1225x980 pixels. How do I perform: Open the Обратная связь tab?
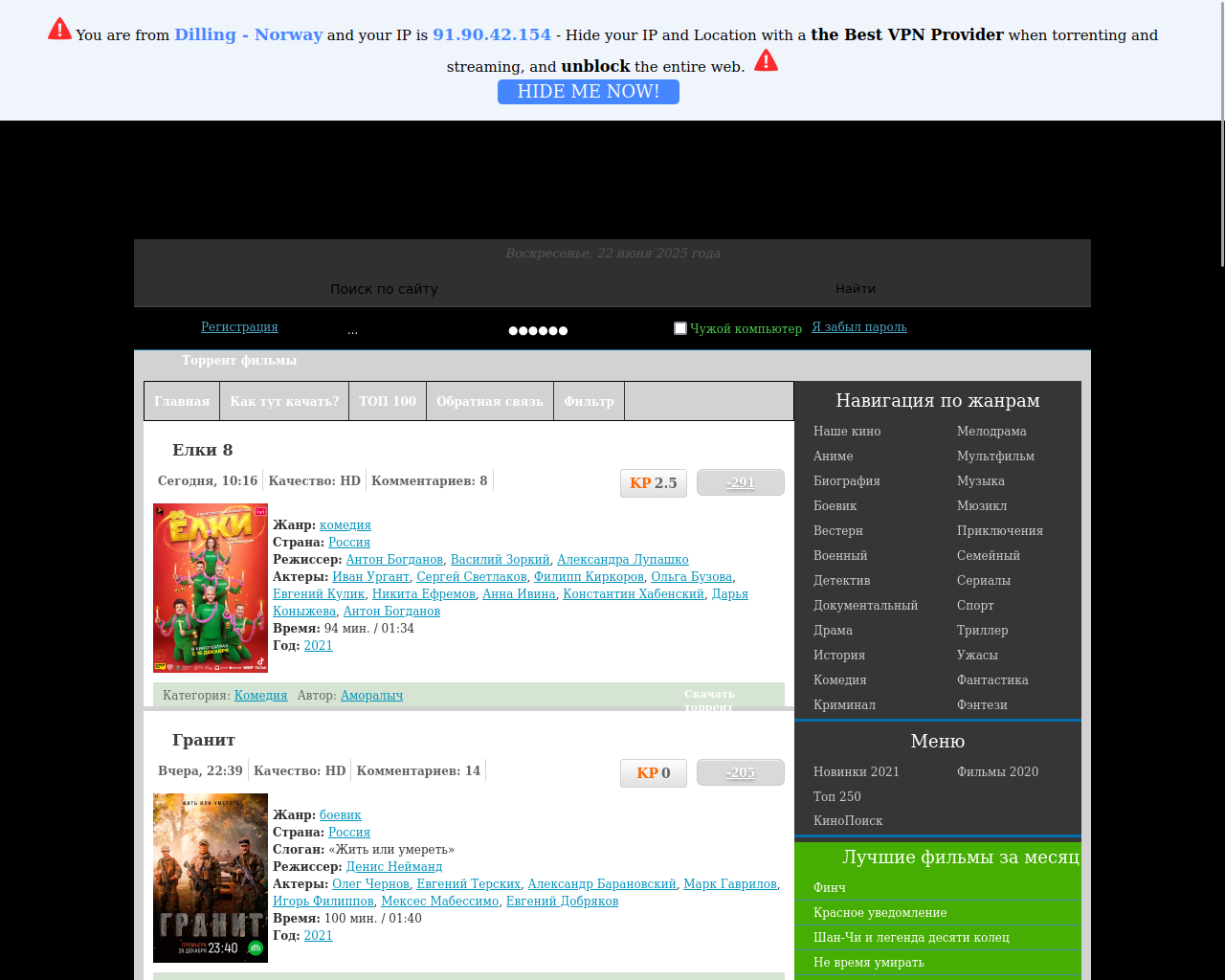[x=490, y=401]
